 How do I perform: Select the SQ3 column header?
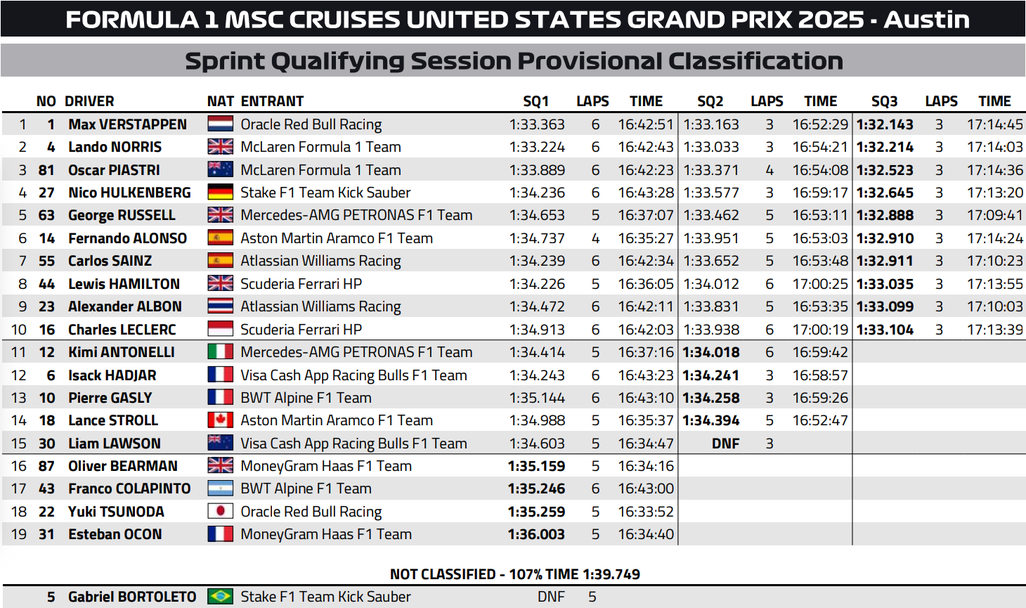click(884, 101)
